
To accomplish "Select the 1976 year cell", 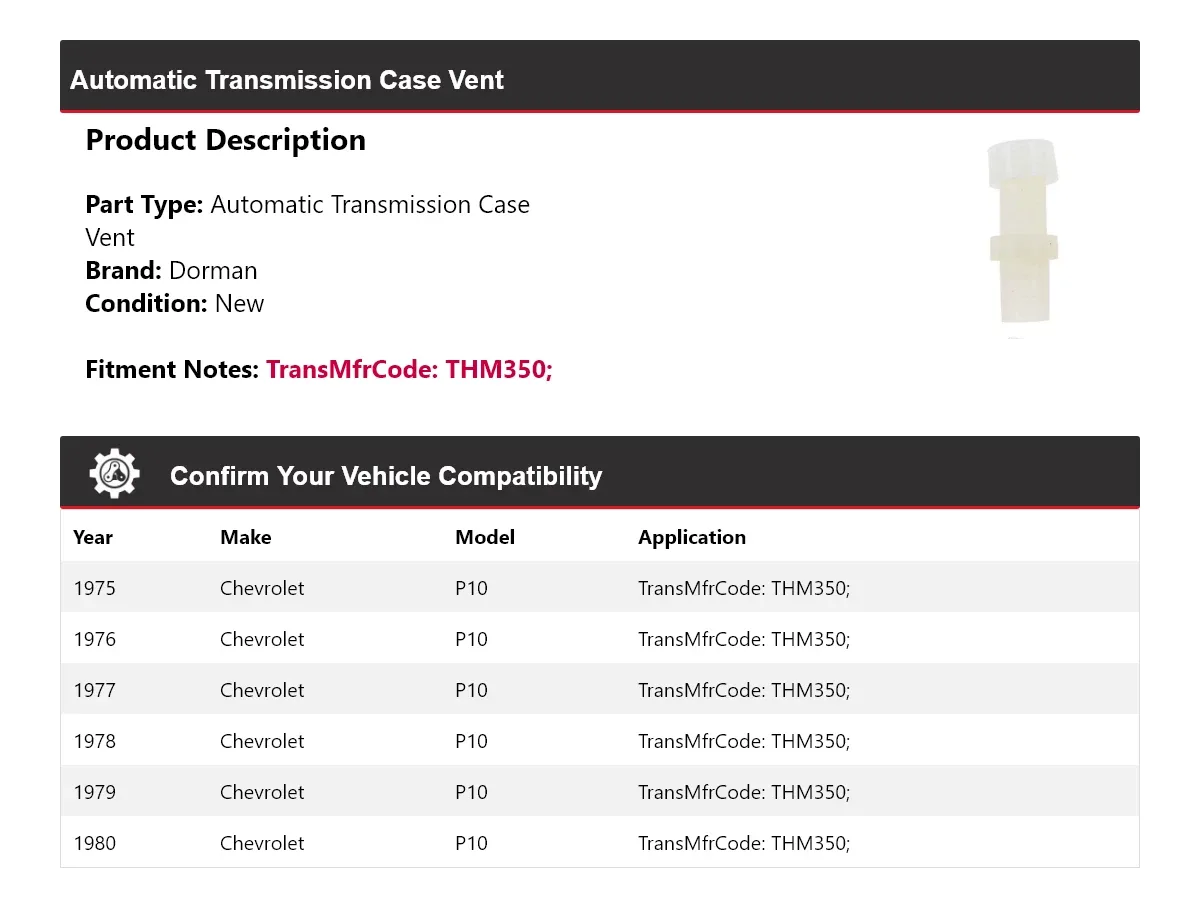I will tap(94, 639).
